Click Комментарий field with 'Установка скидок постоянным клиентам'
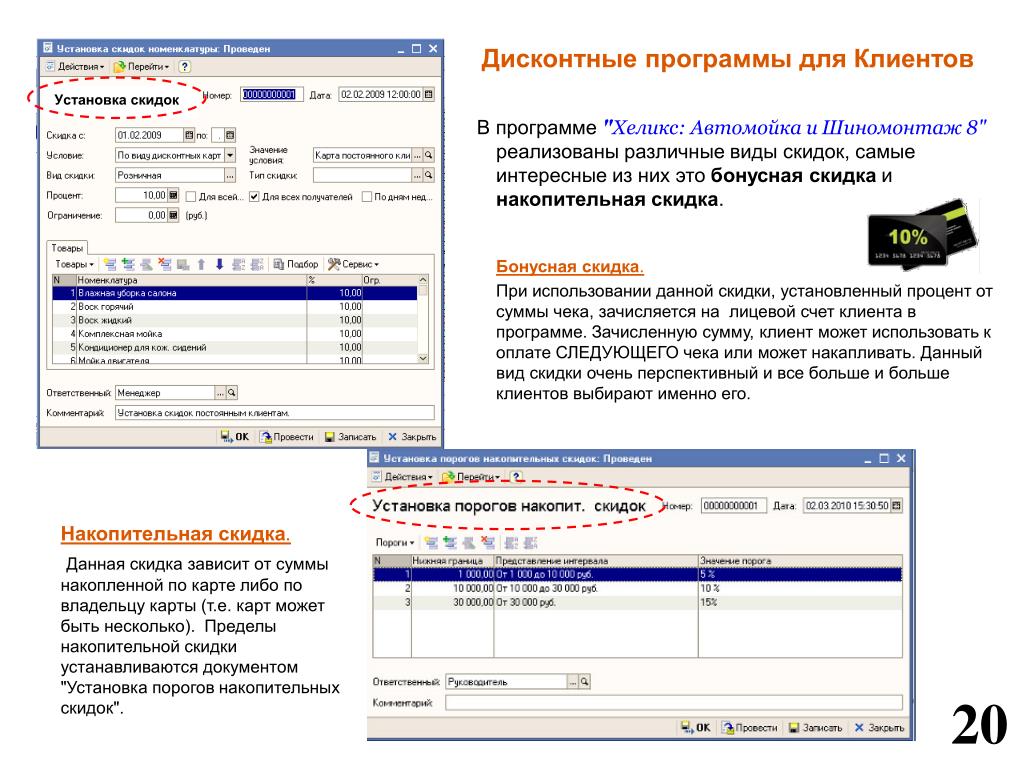The width and height of the screenshot is (1024, 768). pyautogui.click(x=275, y=413)
